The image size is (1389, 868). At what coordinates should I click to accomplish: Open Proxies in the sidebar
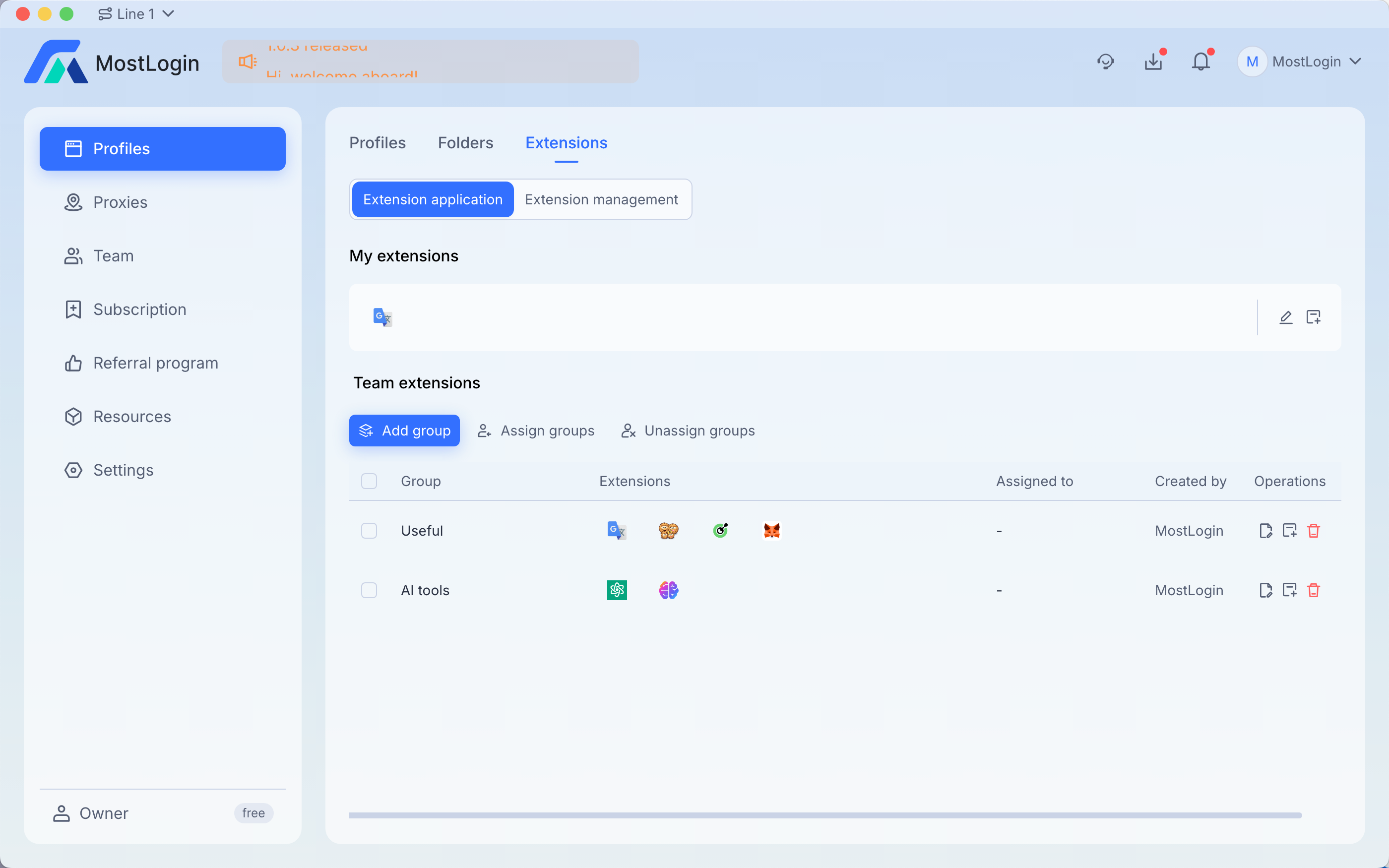click(x=162, y=202)
